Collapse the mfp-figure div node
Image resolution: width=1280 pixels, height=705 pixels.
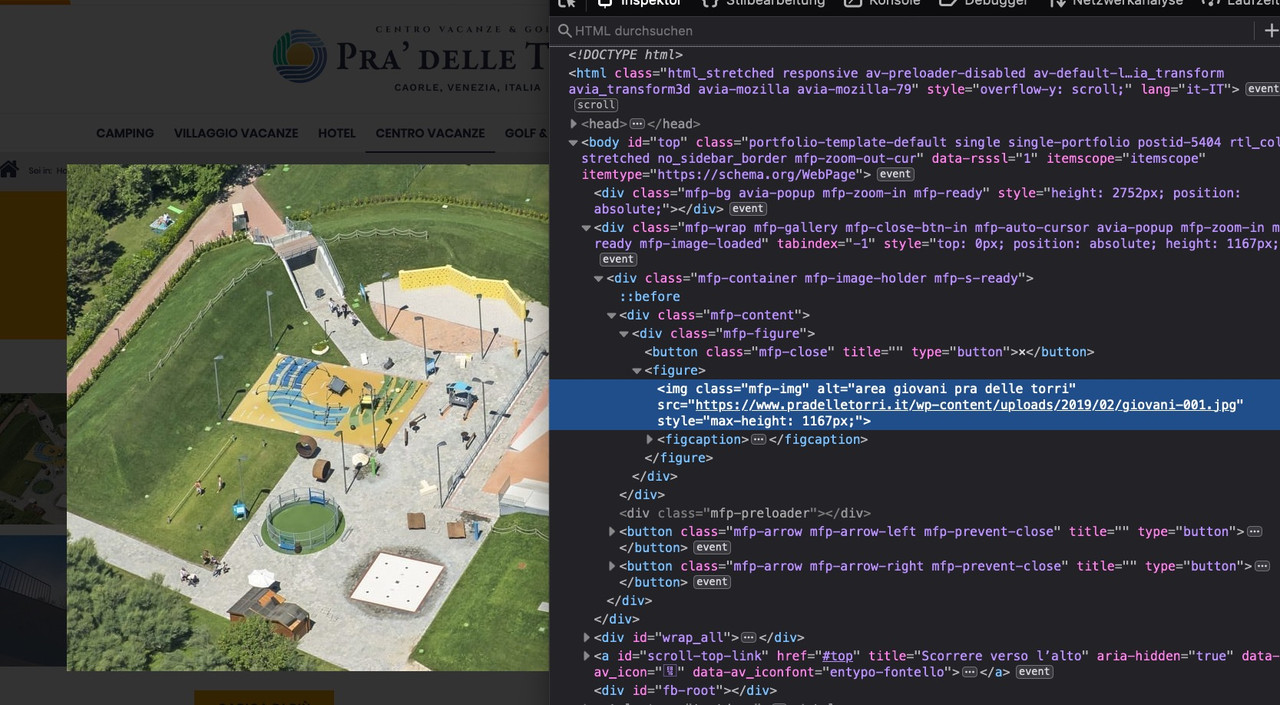(624, 334)
